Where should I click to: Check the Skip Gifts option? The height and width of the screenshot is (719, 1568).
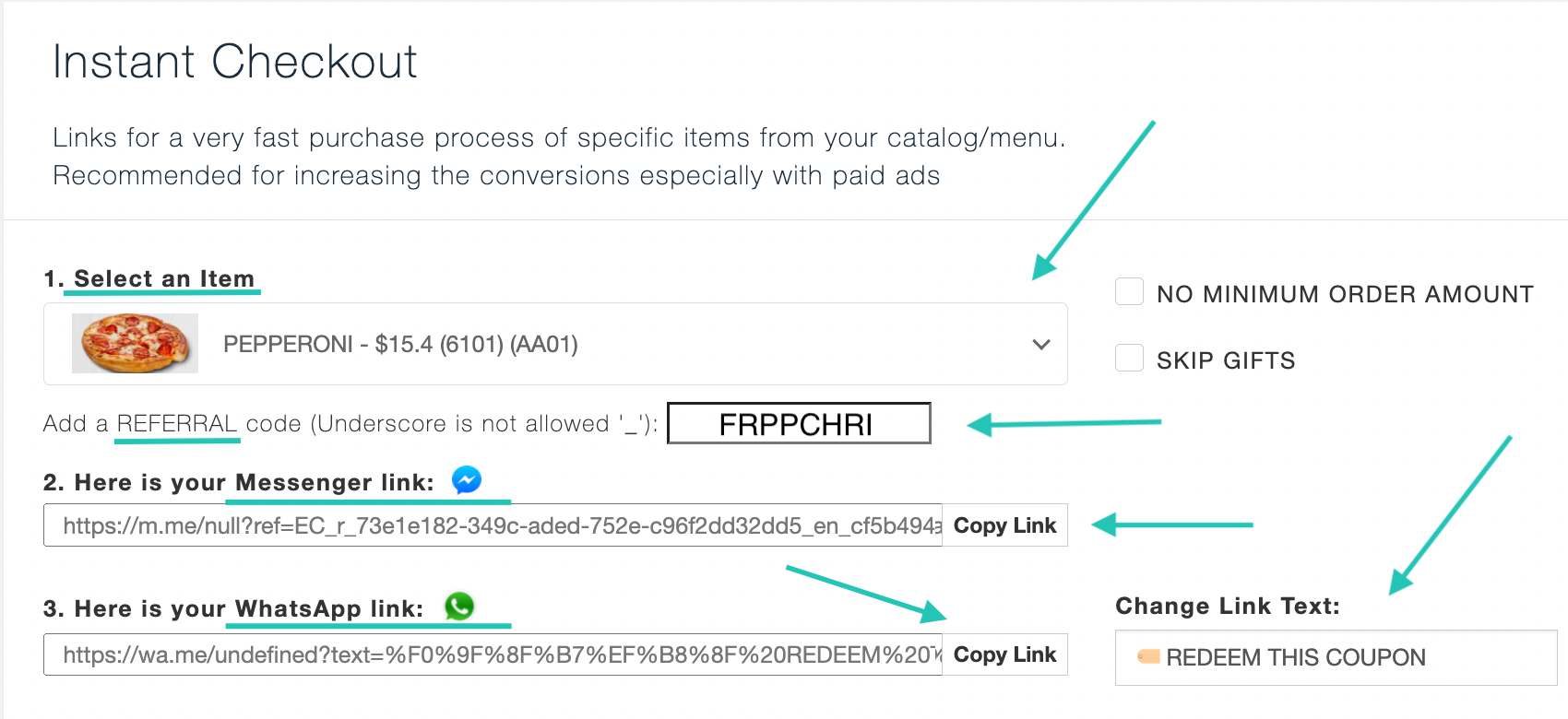pyautogui.click(x=1129, y=358)
